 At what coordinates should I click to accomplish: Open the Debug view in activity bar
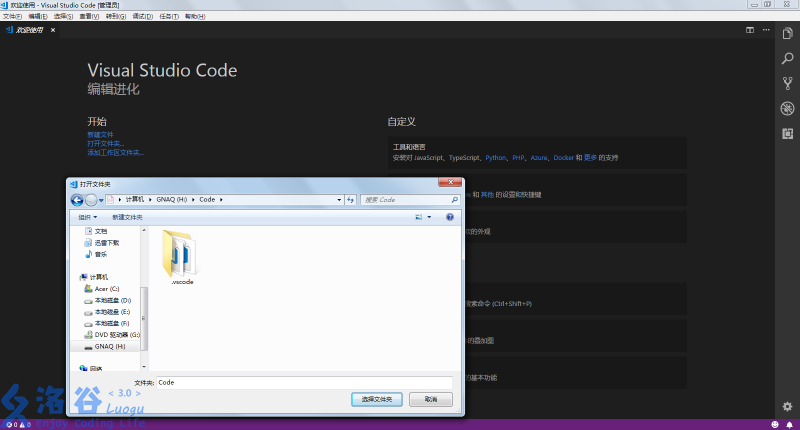[787, 108]
